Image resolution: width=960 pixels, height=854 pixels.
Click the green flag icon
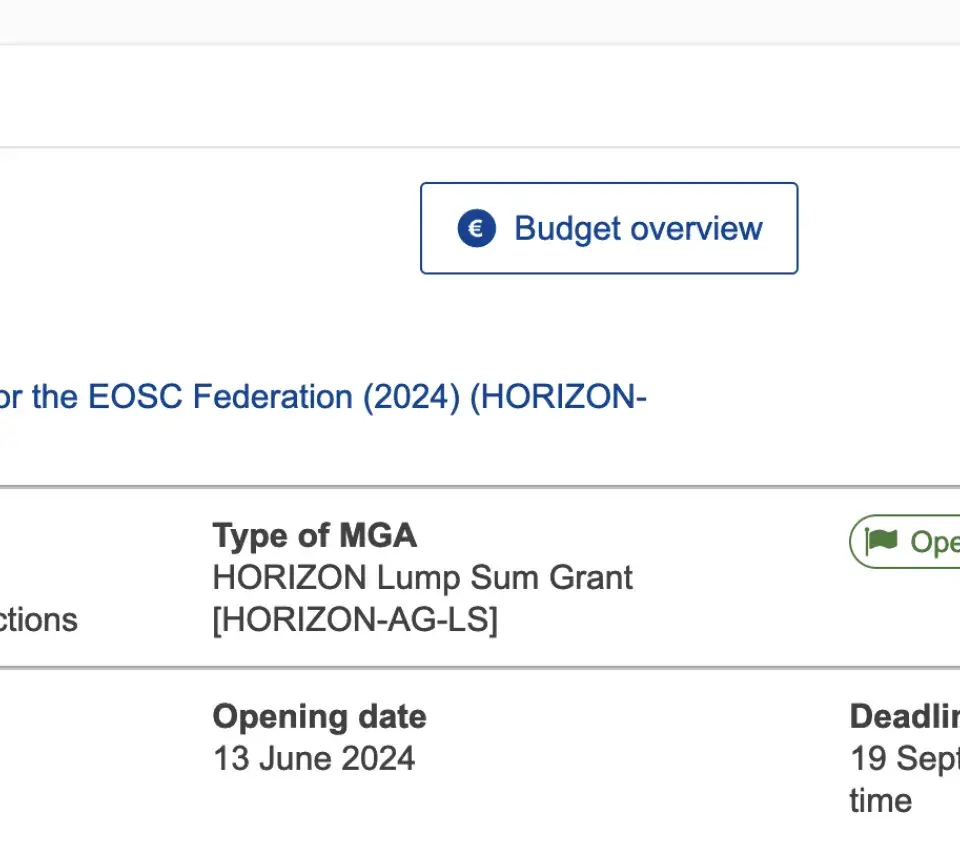click(881, 542)
